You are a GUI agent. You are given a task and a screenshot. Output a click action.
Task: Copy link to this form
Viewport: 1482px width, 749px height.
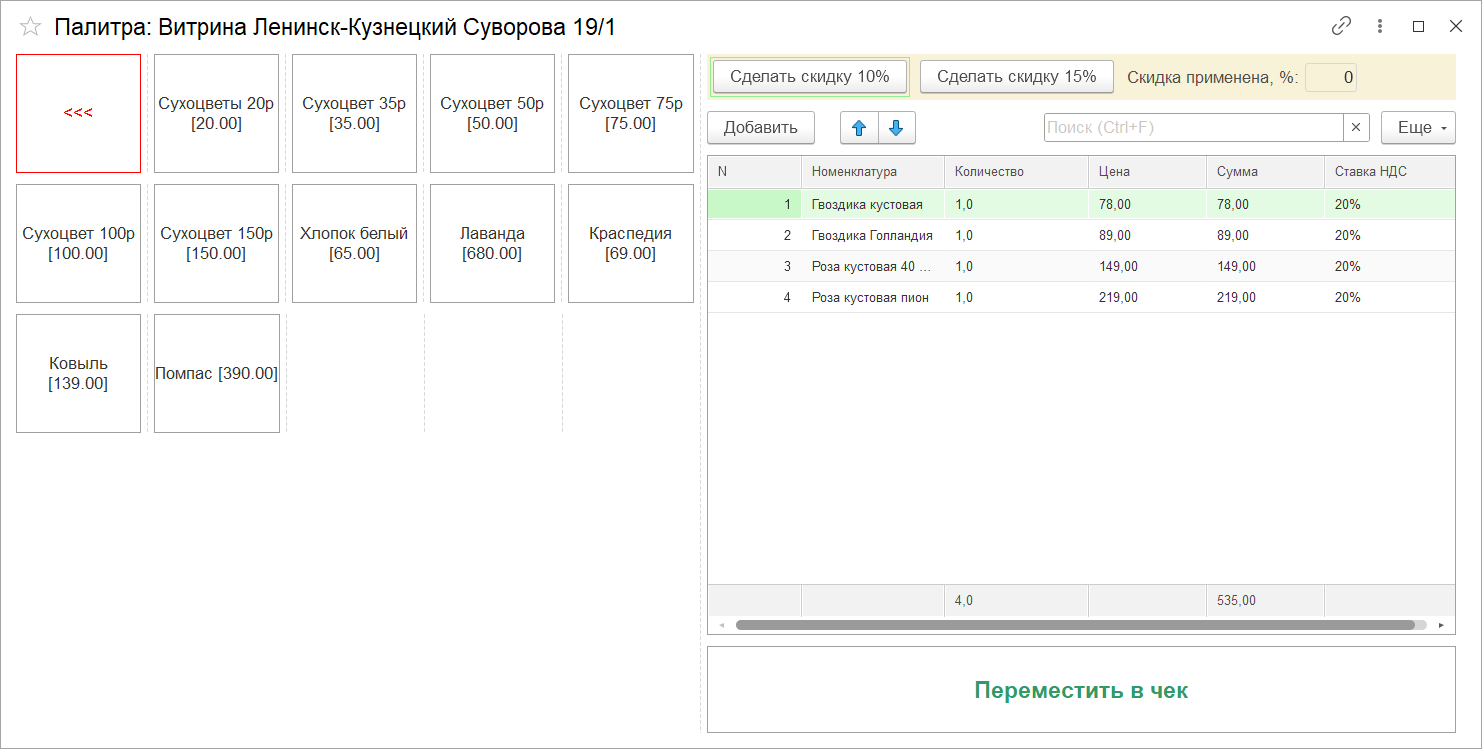[x=1341, y=27]
